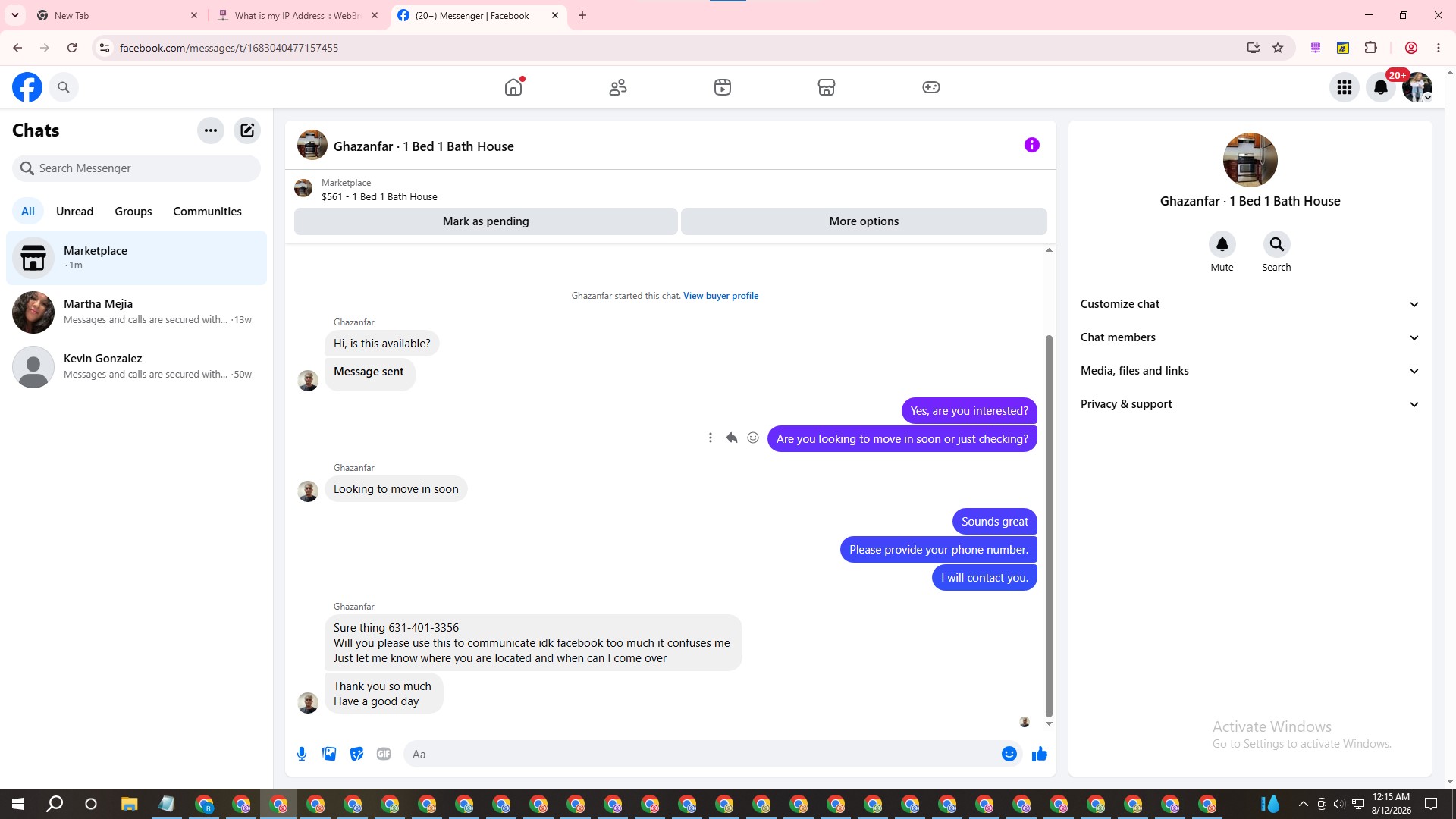Open the Marketplace icon in top navigation
The height and width of the screenshot is (819, 1456).
(827, 87)
